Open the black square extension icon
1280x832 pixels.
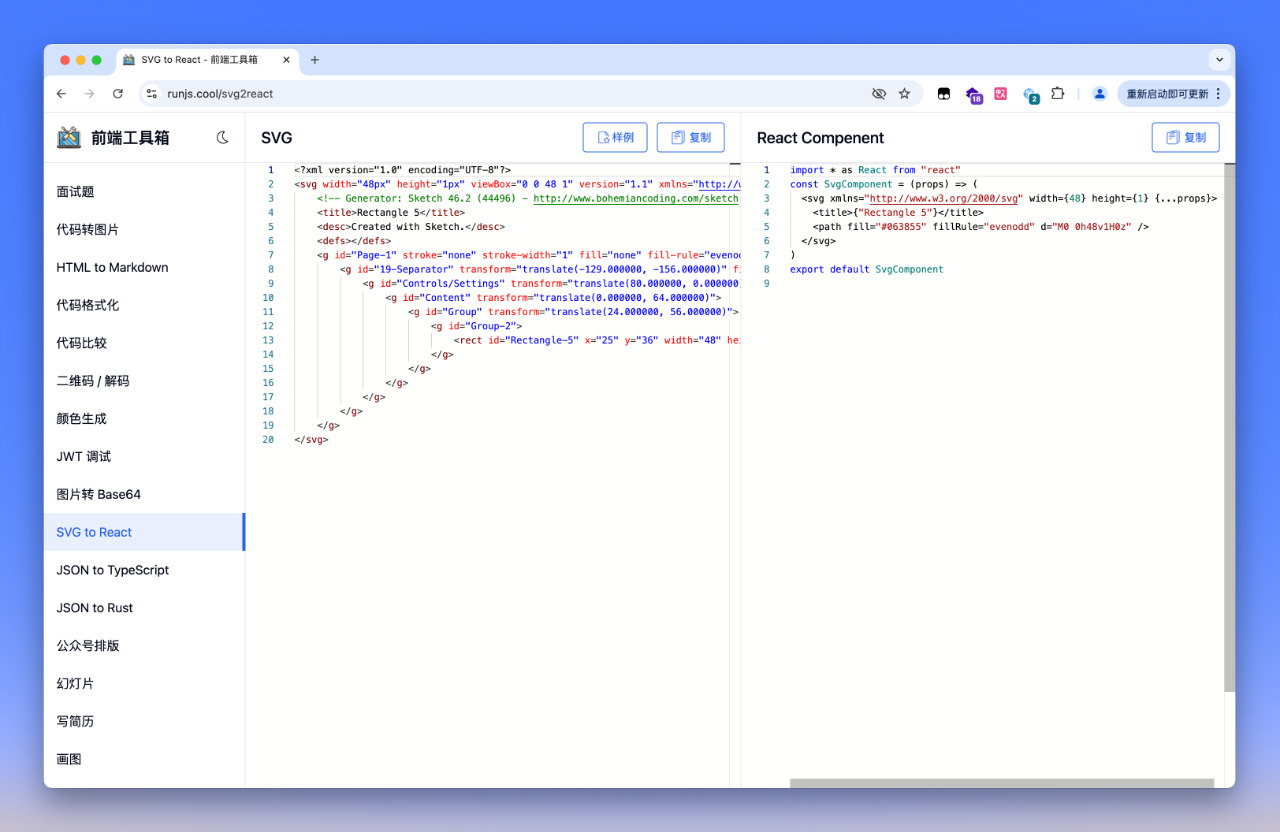[943, 94]
